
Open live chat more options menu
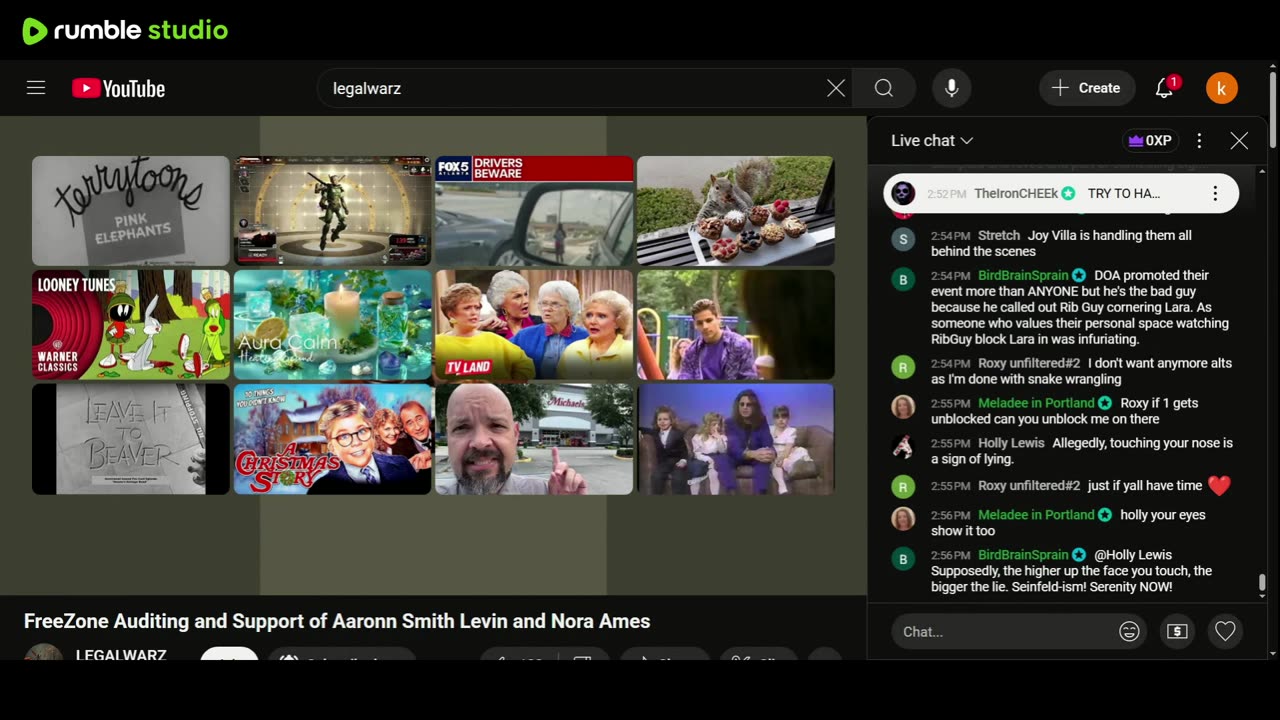pyautogui.click(x=1199, y=141)
